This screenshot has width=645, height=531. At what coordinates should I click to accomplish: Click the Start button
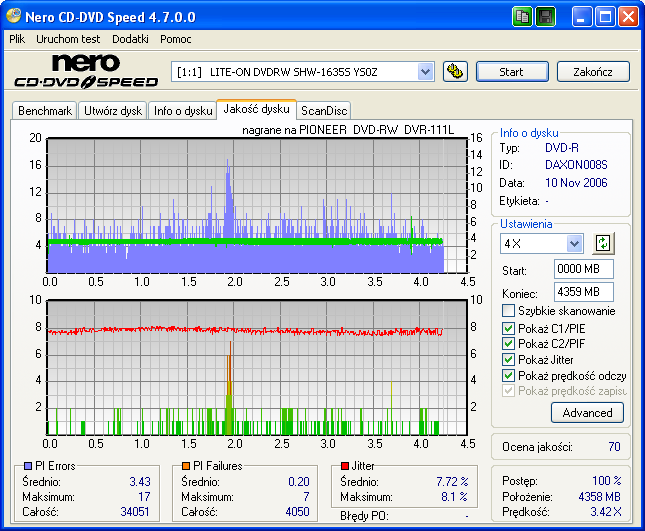click(x=512, y=72)
